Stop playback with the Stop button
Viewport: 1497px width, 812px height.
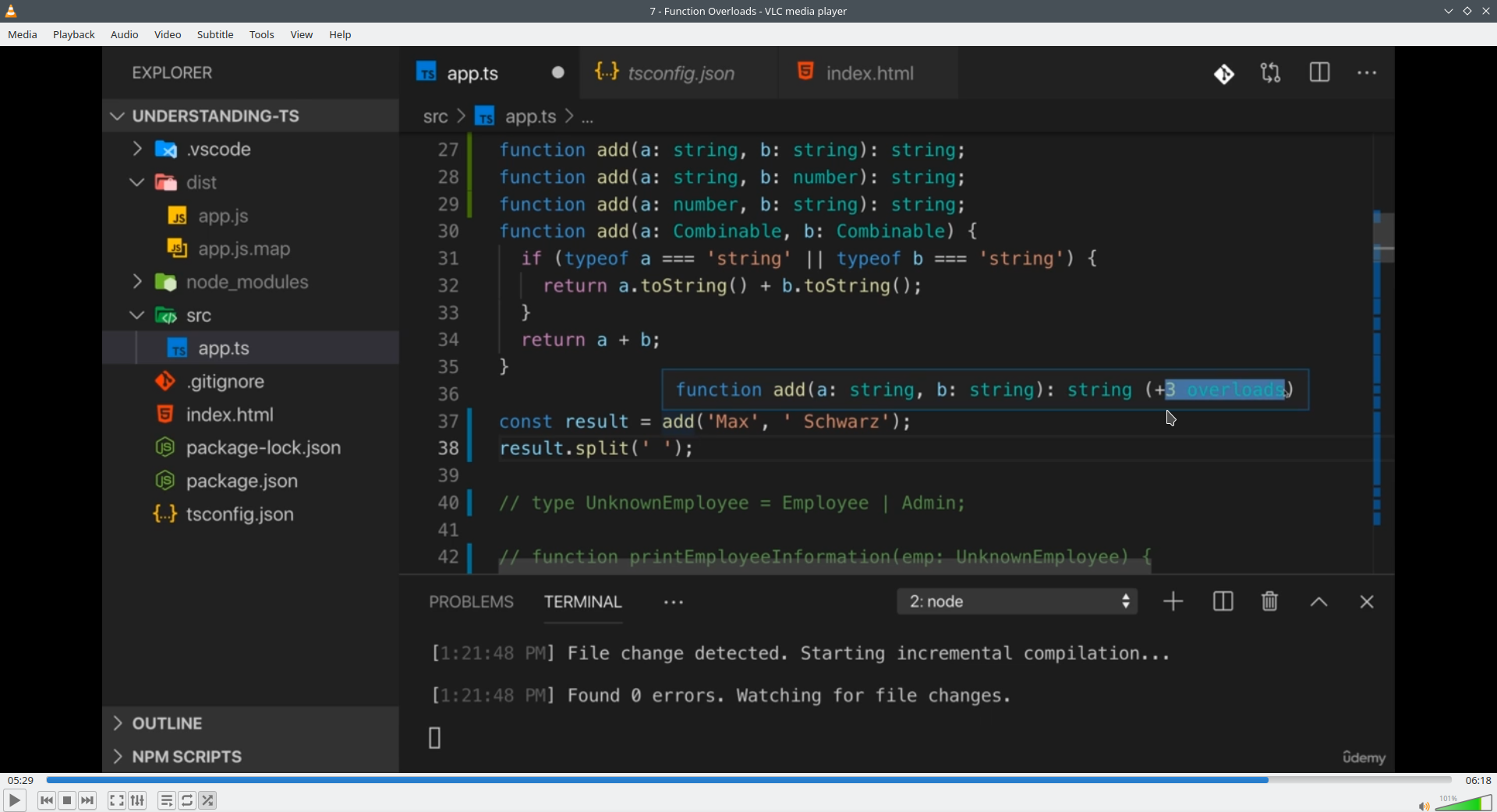click(x=68, y=800)
